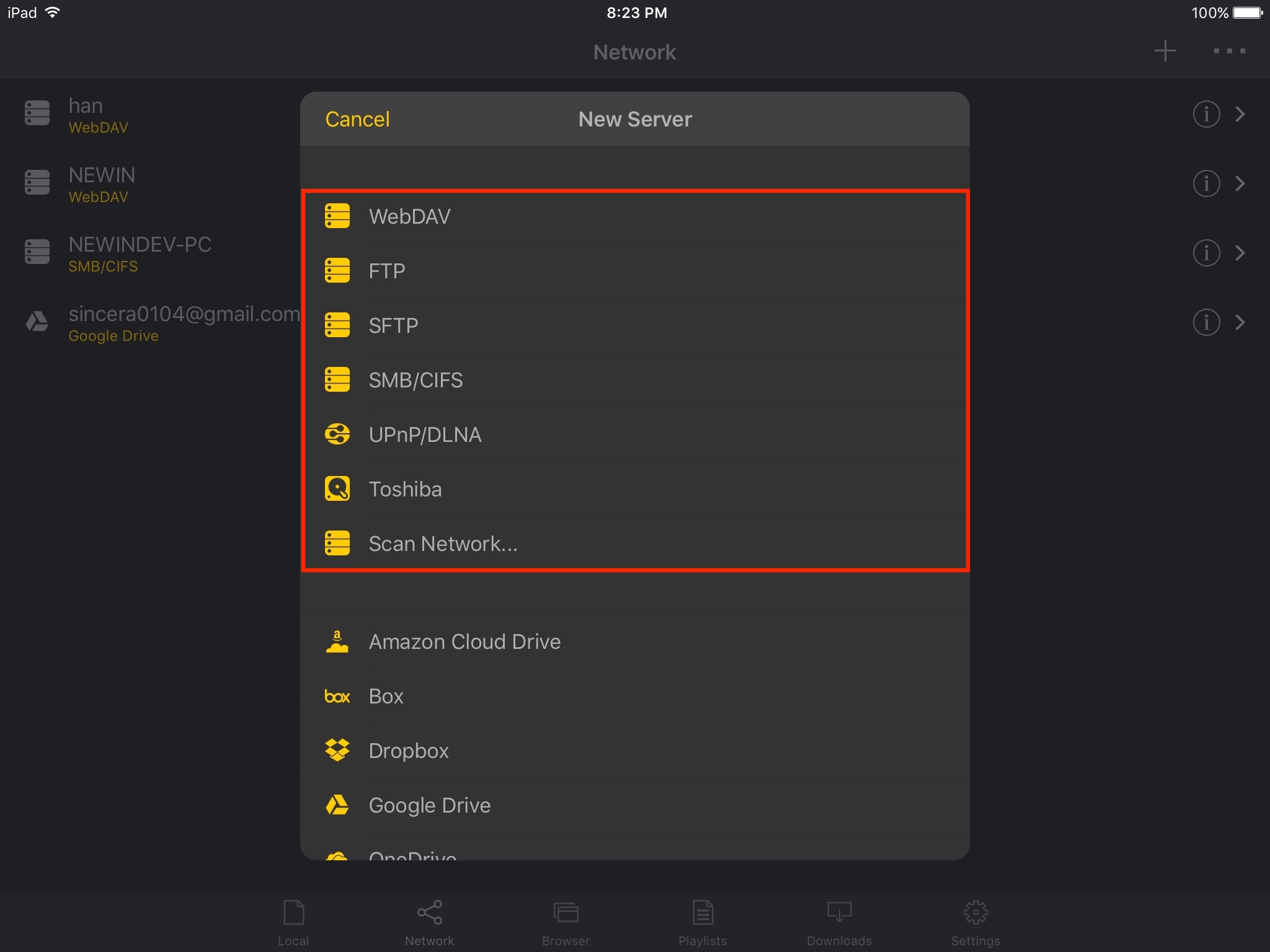This screenshot has width=1270, height=952.
Task: Choose UPnP/DLNA as new server type
Action: [635, 434]
